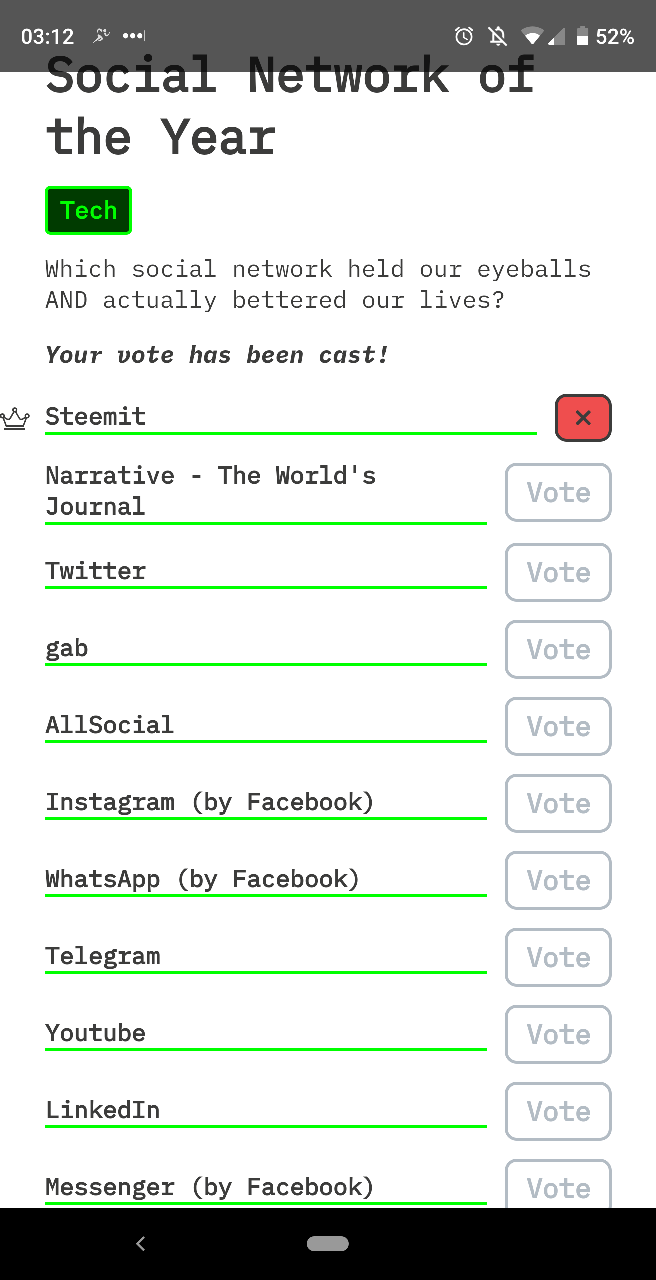Vote for WhatsApp (by Facebook)
Image resolution: width=656 pixels, height=1280 pixels.
(x=558, y=880)
